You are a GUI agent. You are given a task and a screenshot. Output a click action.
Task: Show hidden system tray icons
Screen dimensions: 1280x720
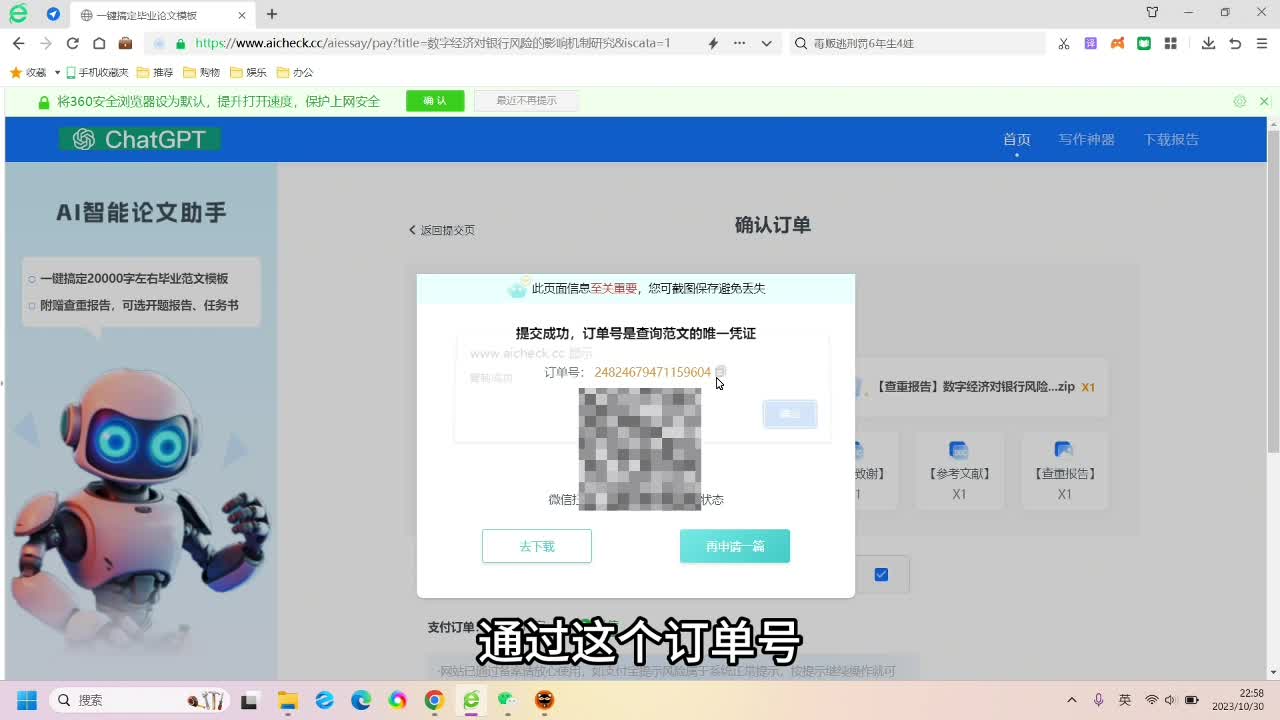point(1072,700)
